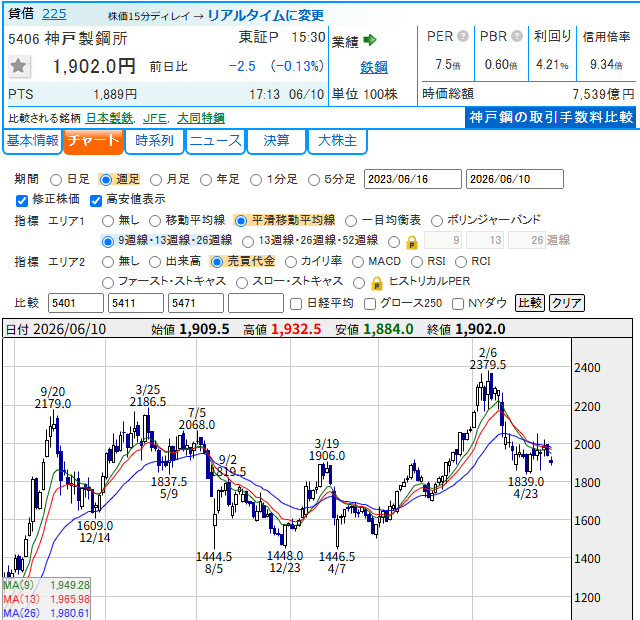Click the green arrow next to 業績
Viewport: 640px width, 620px height.
pyautogui.click(x=370, y=40)
